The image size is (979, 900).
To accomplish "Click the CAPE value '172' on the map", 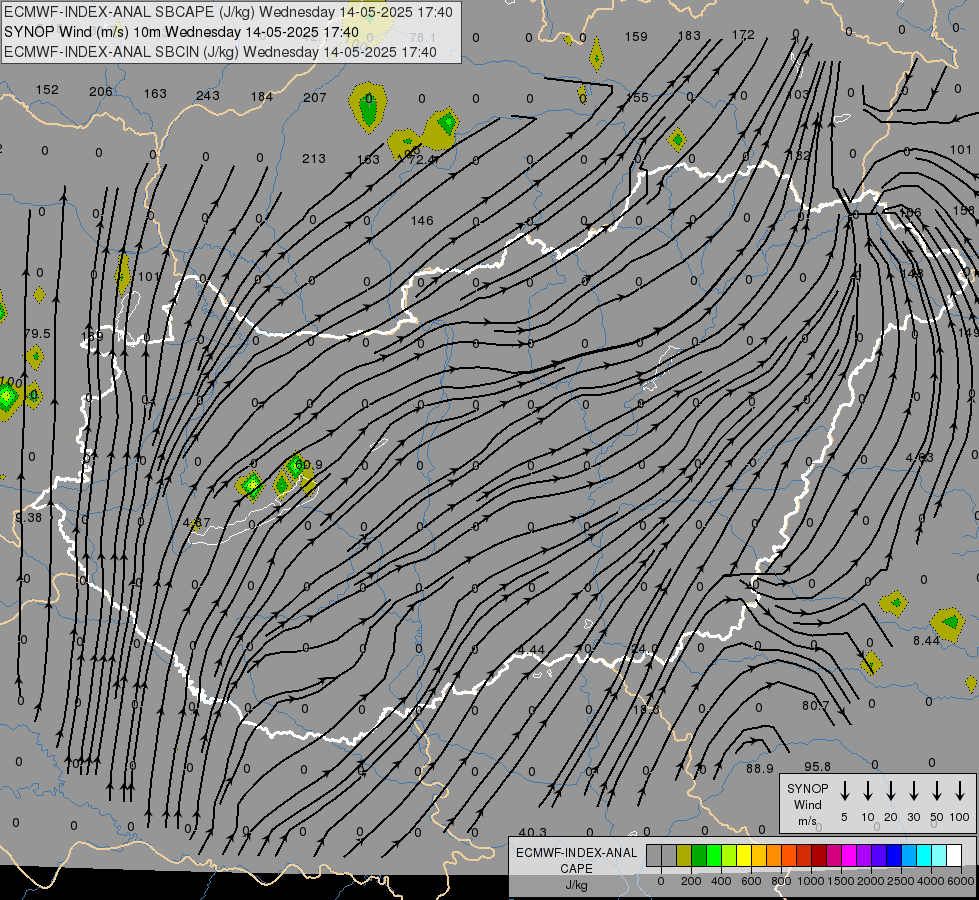I will [x=743, y=35].
